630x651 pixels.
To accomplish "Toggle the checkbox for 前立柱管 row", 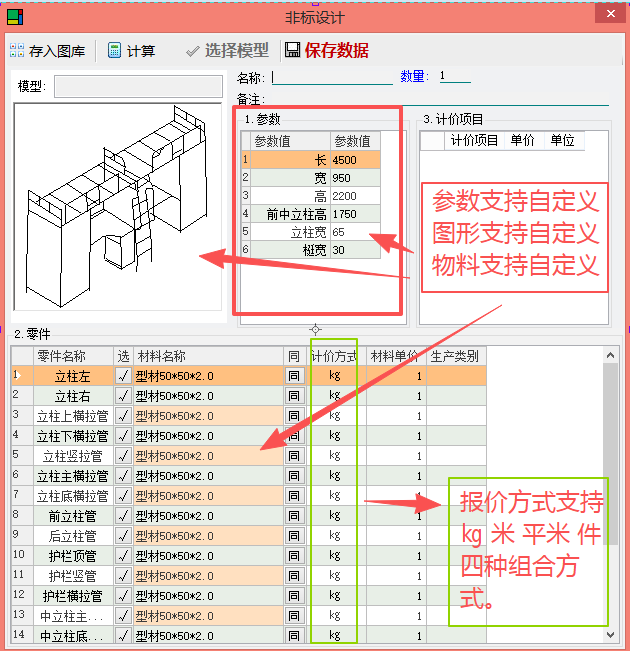I will point(123,516).
